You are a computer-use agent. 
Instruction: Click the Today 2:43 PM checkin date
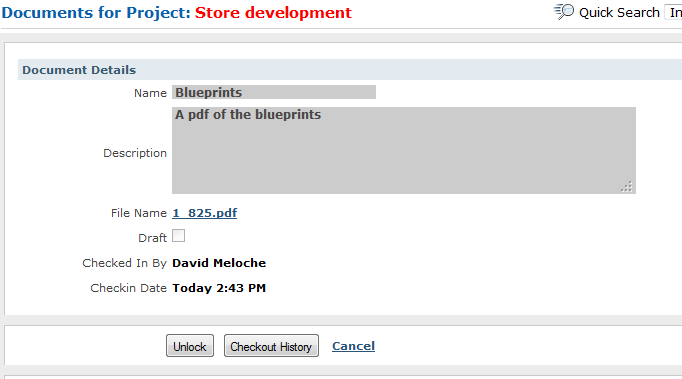click(x=219, y=288)
